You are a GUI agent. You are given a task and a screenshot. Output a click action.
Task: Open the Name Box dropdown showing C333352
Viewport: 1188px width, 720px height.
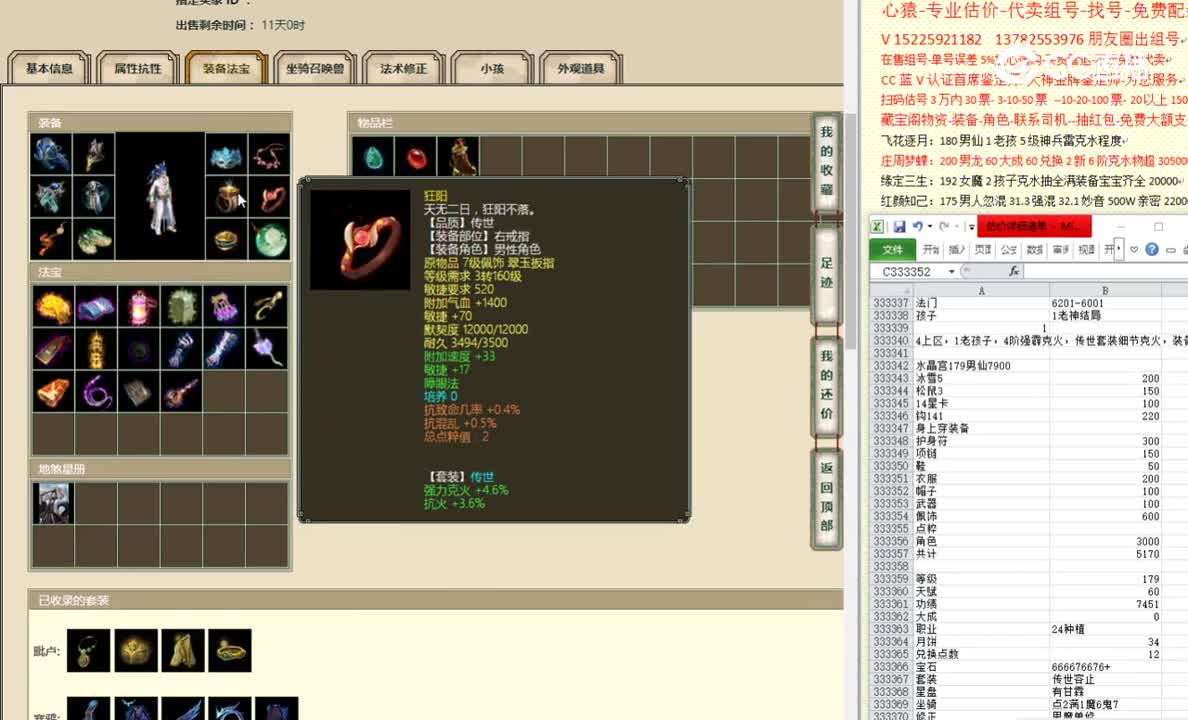pos(951,270)
